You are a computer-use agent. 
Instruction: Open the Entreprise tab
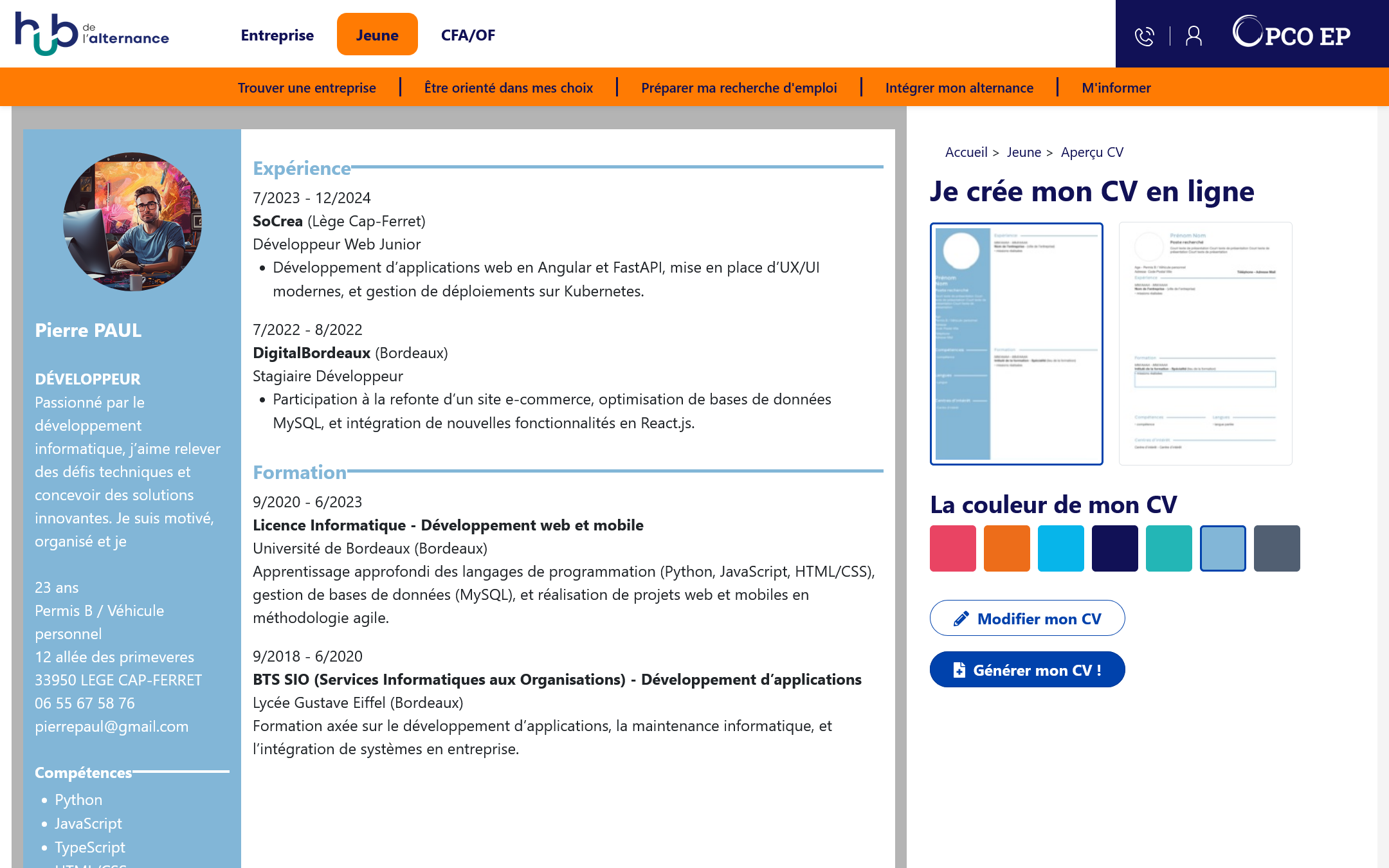(x=277, y=35)
